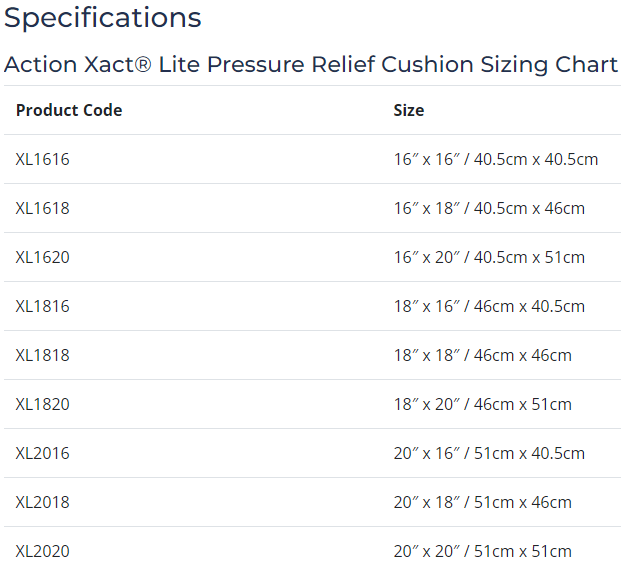Select product code XL1618

43,208
